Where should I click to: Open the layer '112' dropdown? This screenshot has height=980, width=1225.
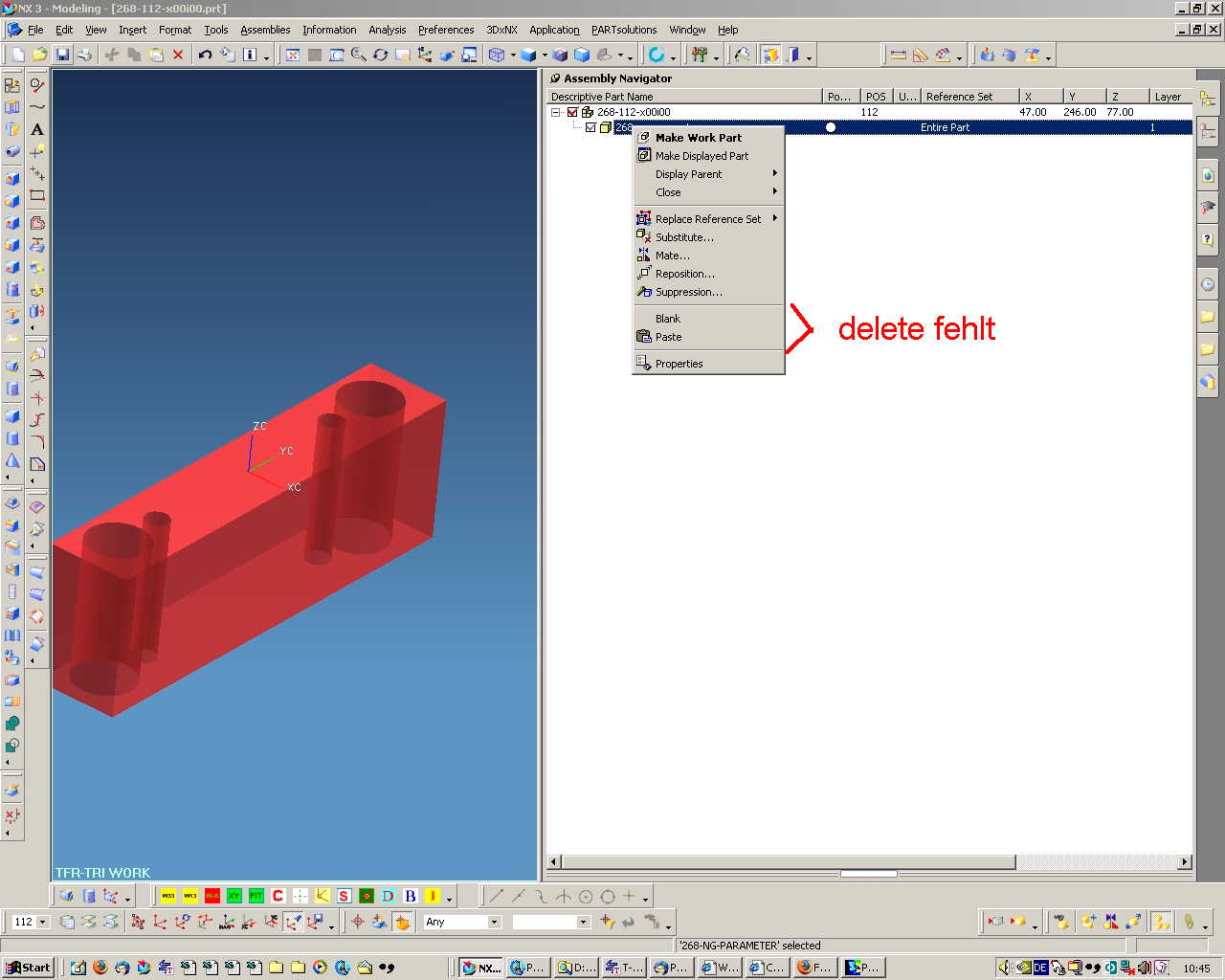[42, 922]
